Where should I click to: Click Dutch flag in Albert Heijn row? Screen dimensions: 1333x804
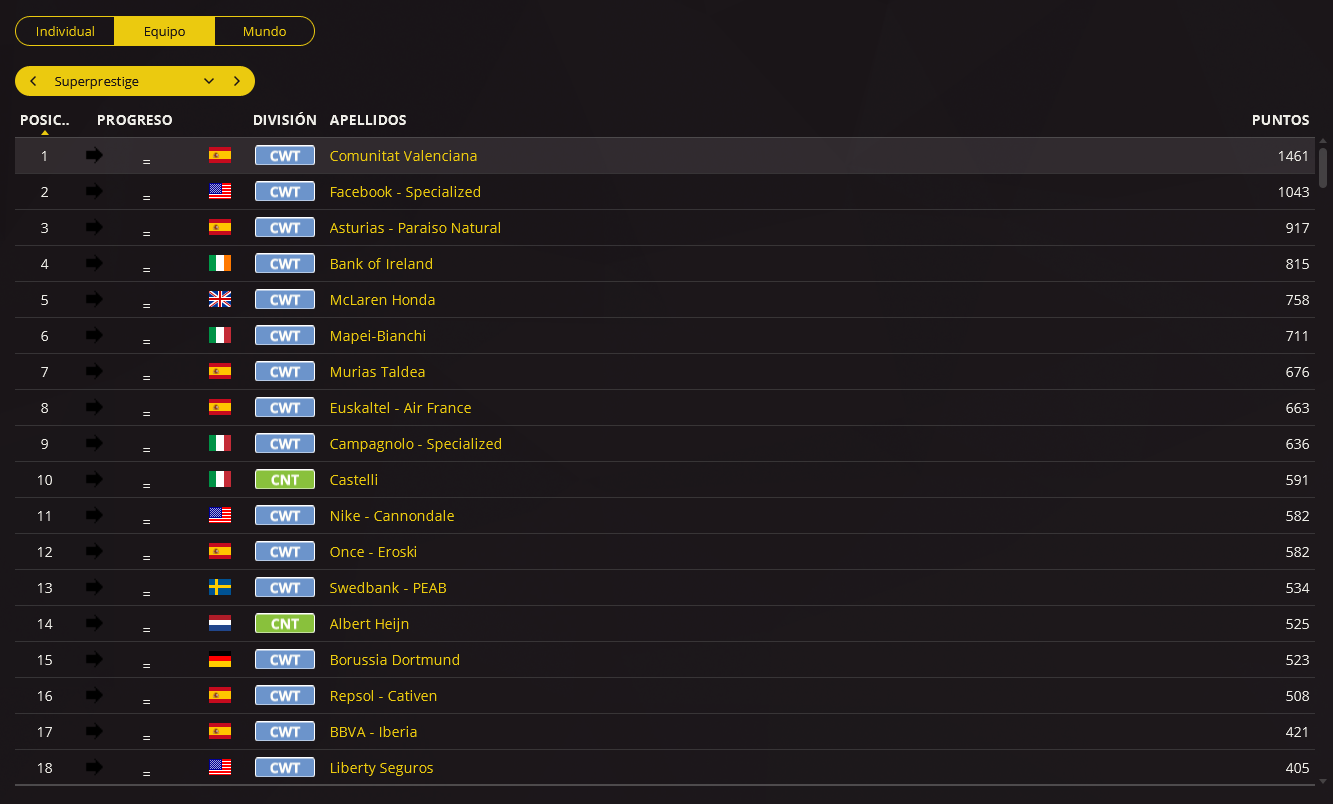220,623
